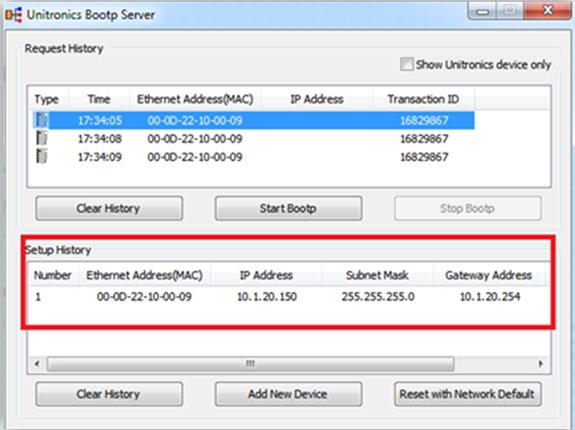575x430 pixels.
Task: Click the Setup History horizontal scrollbar thumb
Action: coord(250,364)
